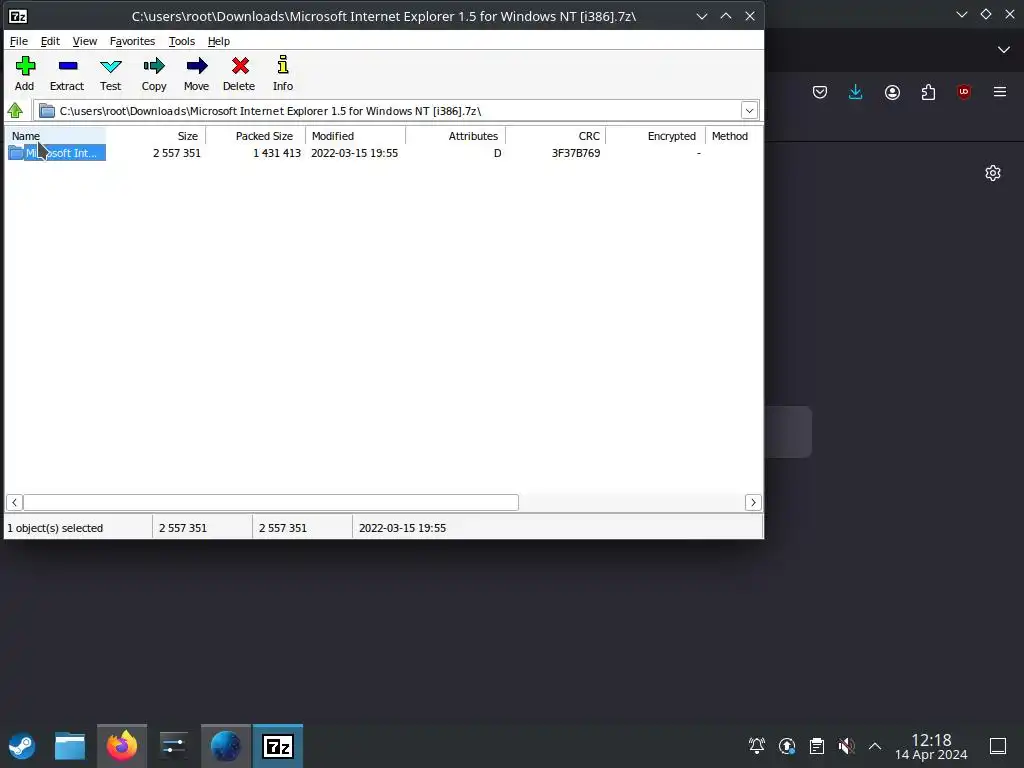1024x768 pixels.
Task: Click the Copy toolbar icon
Action: point(154,66)
